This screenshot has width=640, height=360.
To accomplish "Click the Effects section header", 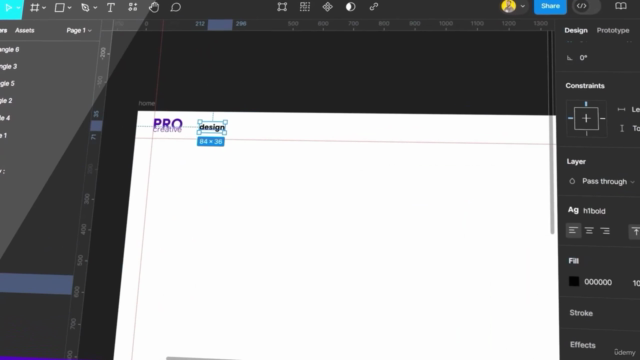I will click(x=583, y=345).
